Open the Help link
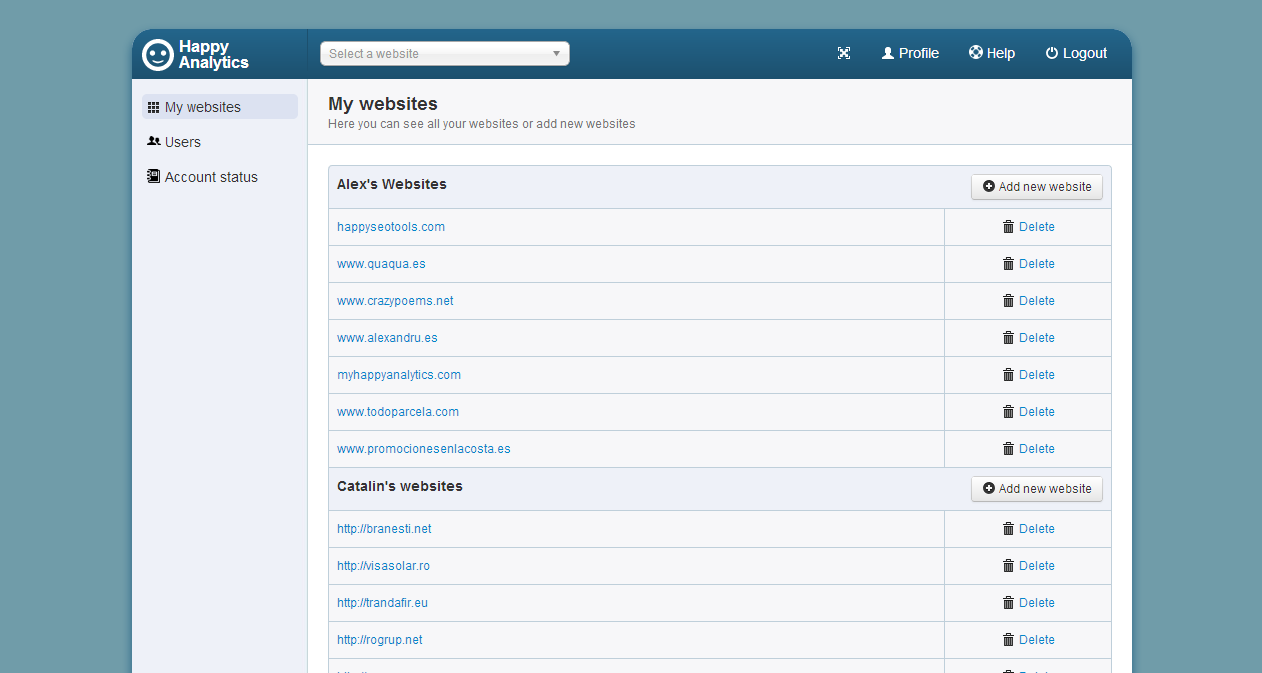The height and width of the screenshot is (673, 1262). [992, 54]
